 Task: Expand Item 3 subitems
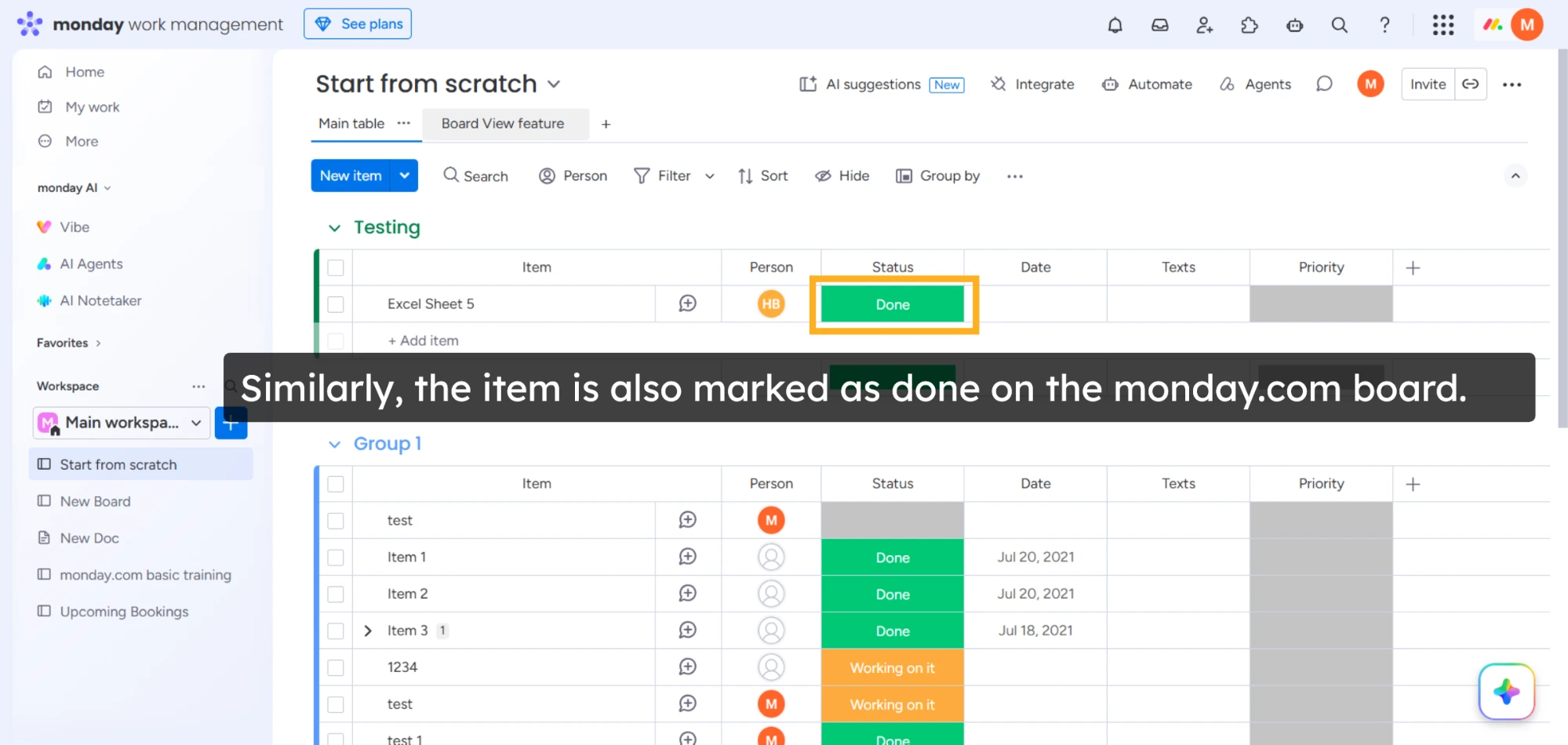point(368,631)
